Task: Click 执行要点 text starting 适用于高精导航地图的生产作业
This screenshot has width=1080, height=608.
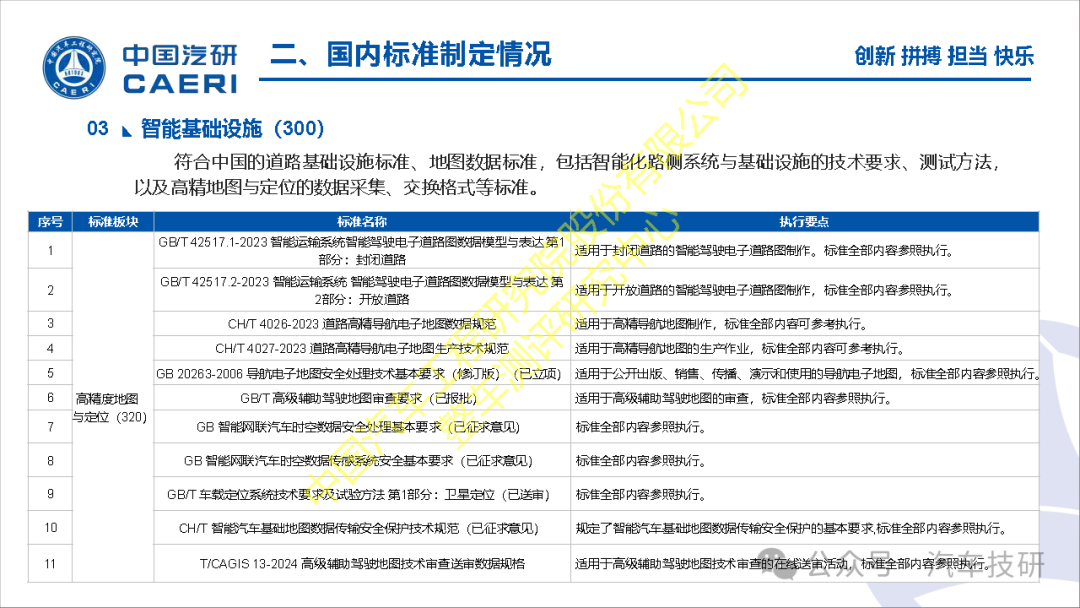Action: coord(740,348)
